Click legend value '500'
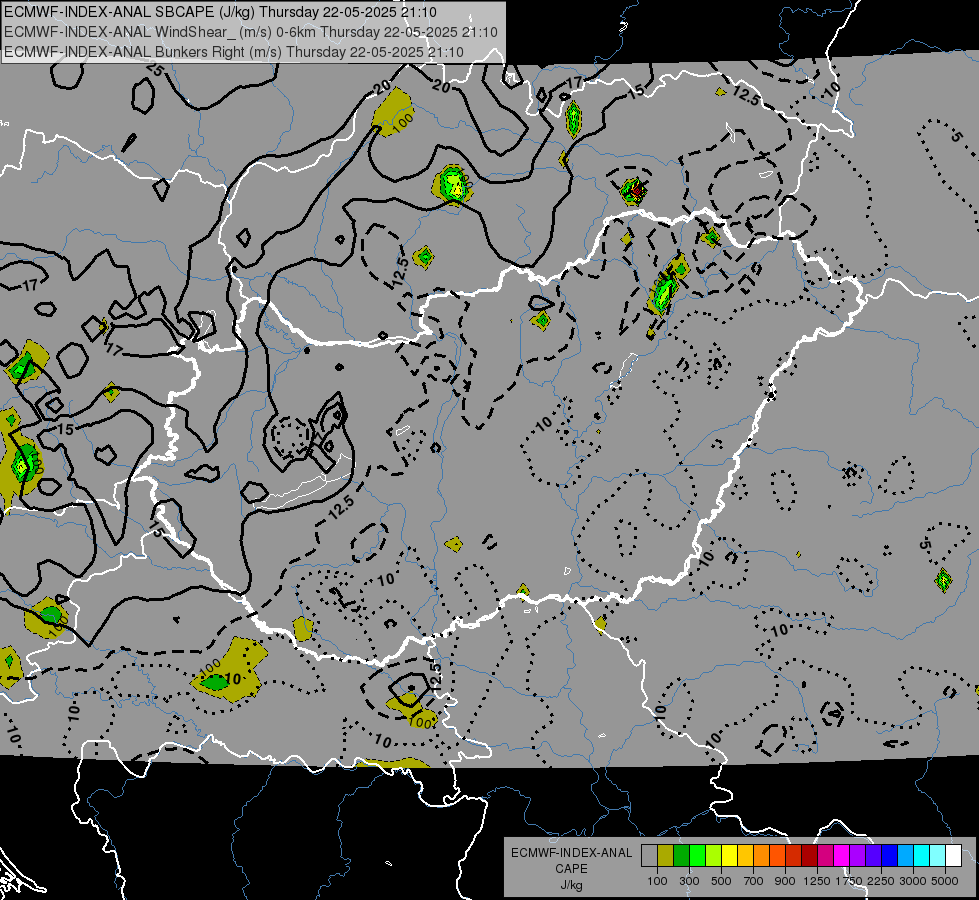The image size is (979, 900). (x=721, y=881)
